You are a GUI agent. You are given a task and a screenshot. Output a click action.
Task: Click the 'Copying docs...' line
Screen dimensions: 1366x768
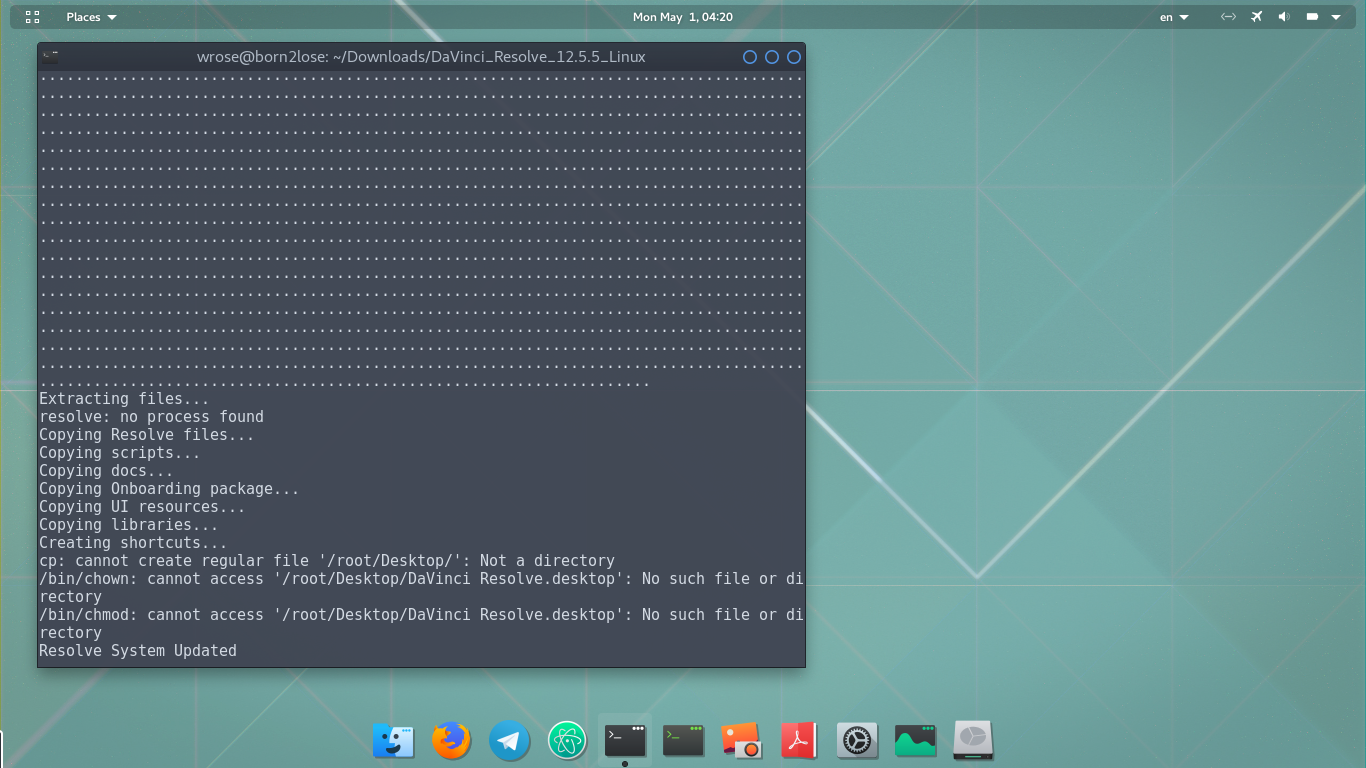(106, 471)
